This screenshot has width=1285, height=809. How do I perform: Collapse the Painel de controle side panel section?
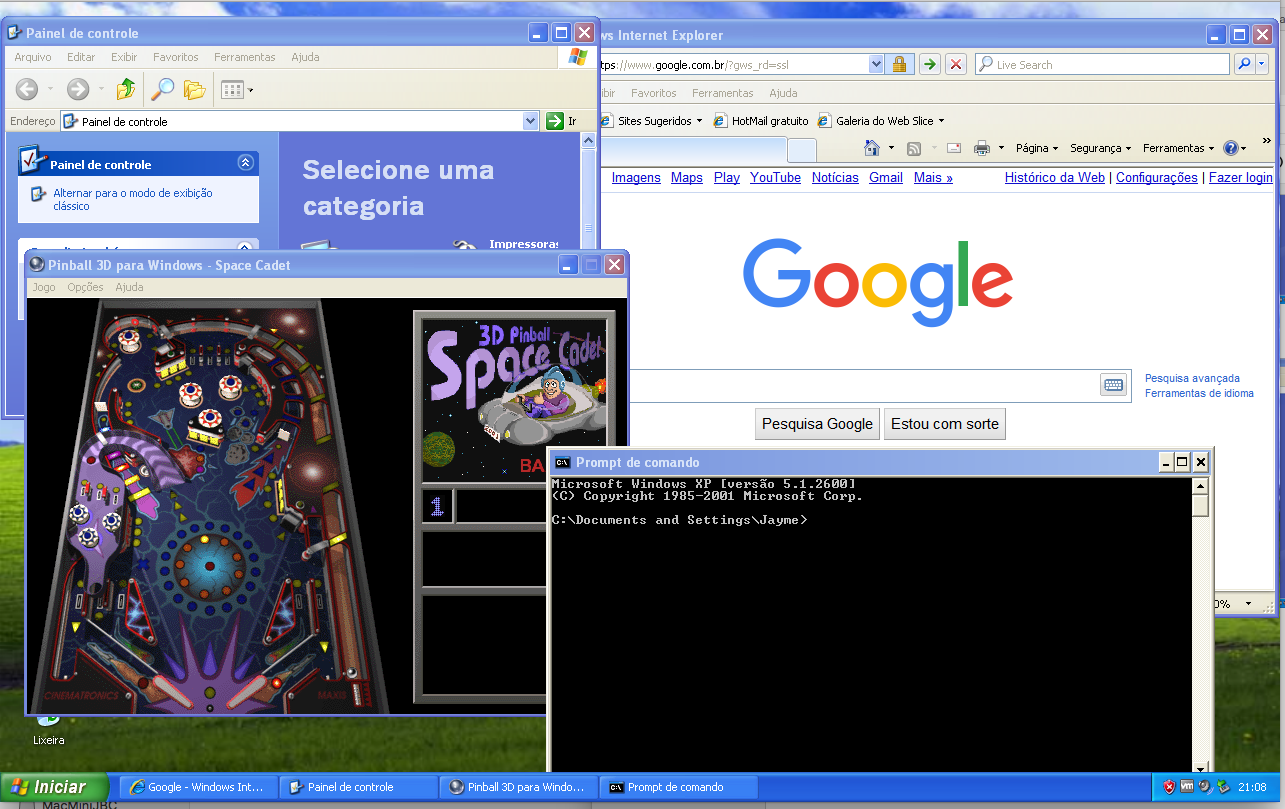tap(245, 163)
